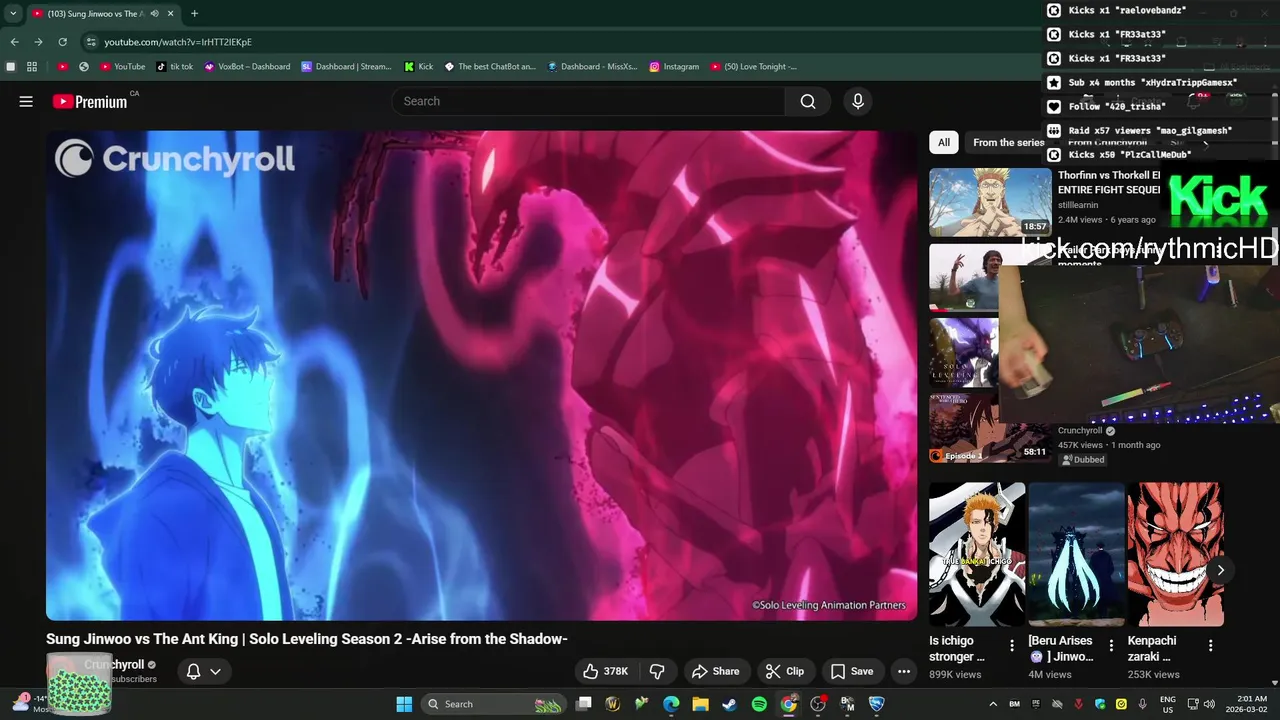Play the Beru Arises short

1076,554
